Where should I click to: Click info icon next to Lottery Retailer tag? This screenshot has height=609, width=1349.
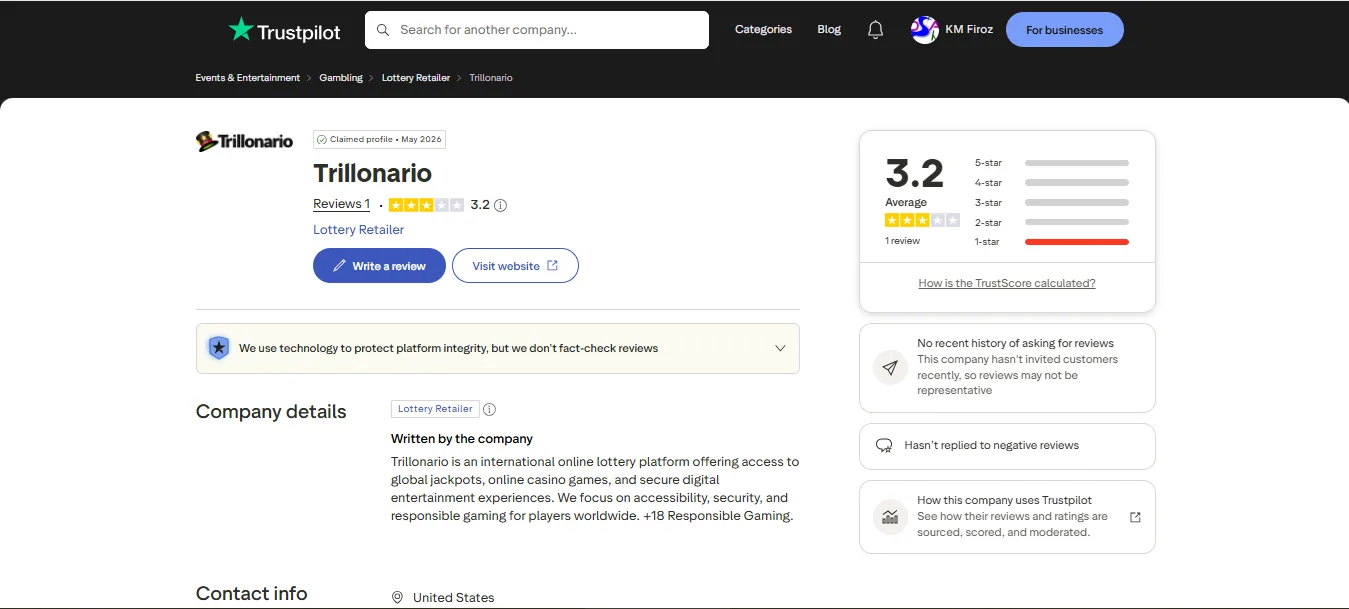pos(489,409)
